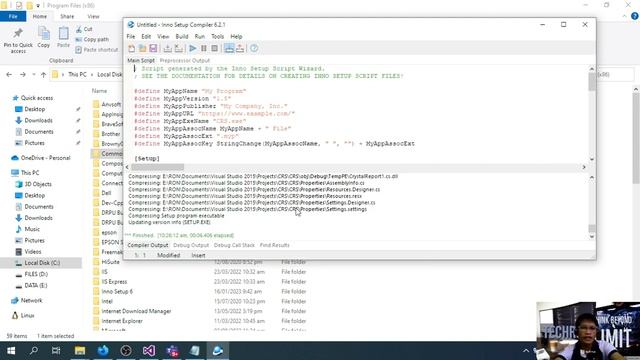
Task: Open taskbar search
Action: (x=34, y=351)
